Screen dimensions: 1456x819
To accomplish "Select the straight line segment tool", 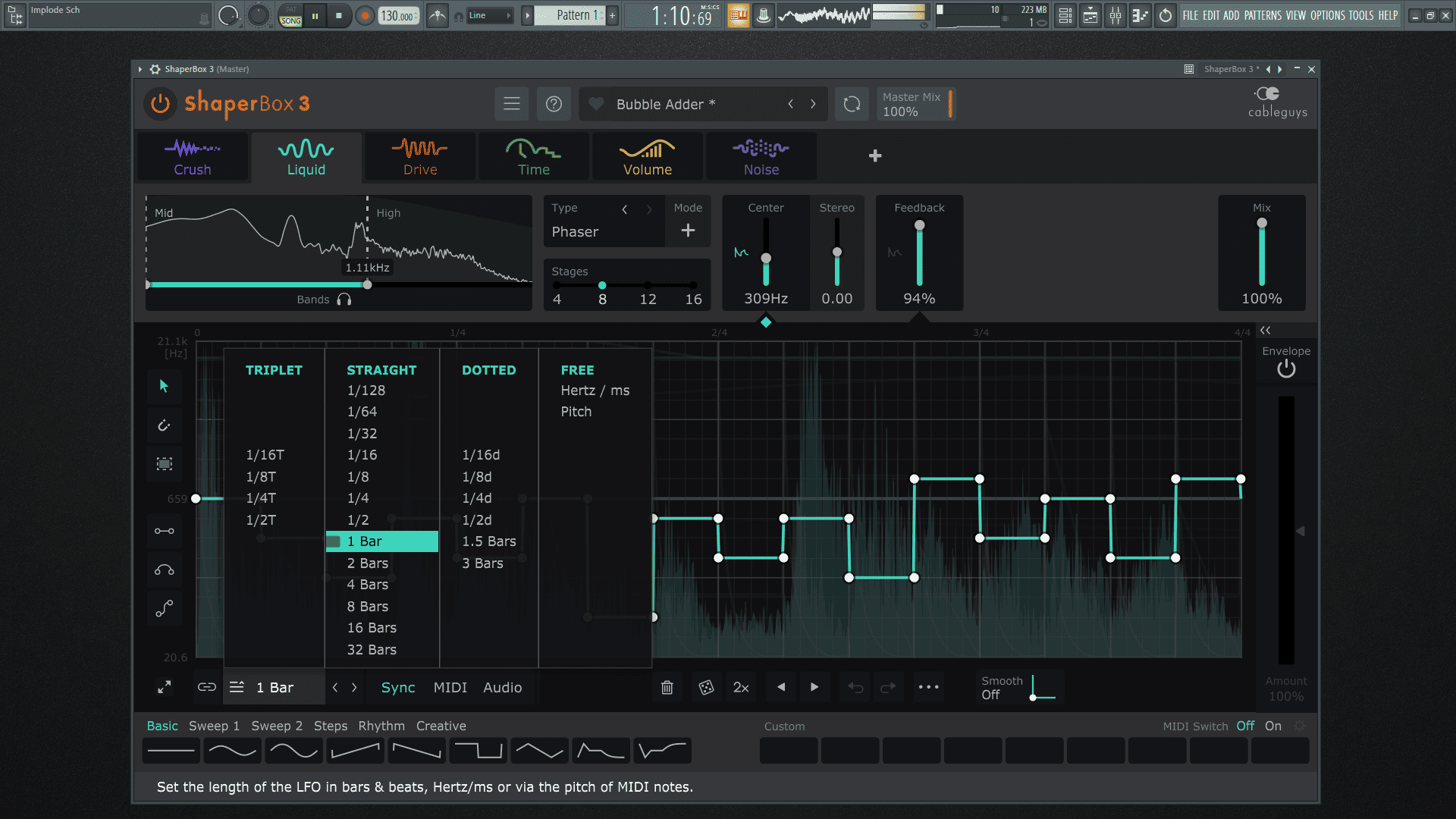I will click(x=165, y=531).
